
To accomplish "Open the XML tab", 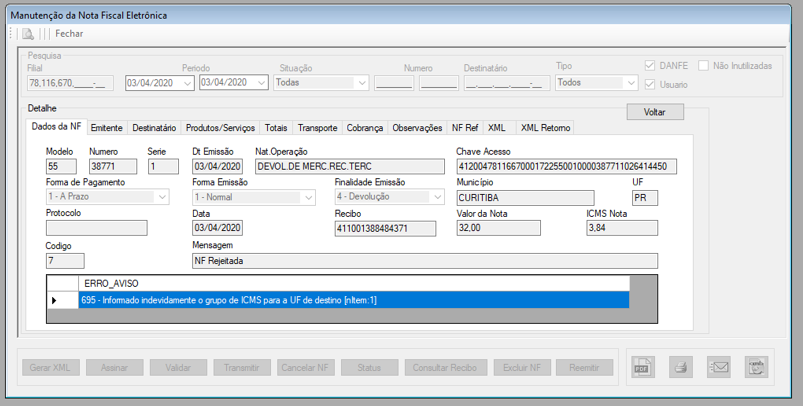I will [497, 128].
